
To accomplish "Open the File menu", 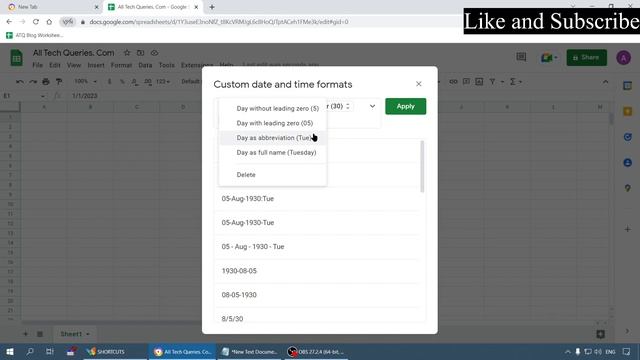I will point(38,65).
